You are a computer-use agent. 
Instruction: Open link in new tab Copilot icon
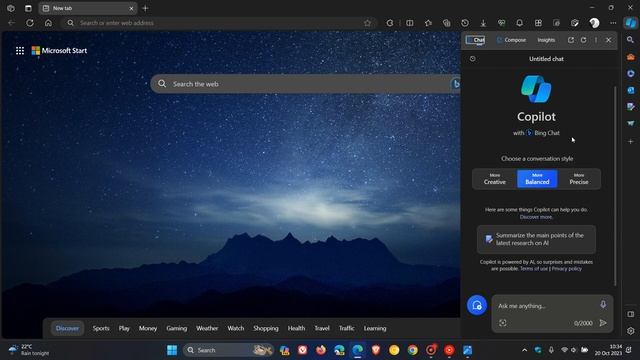point(571,40)
